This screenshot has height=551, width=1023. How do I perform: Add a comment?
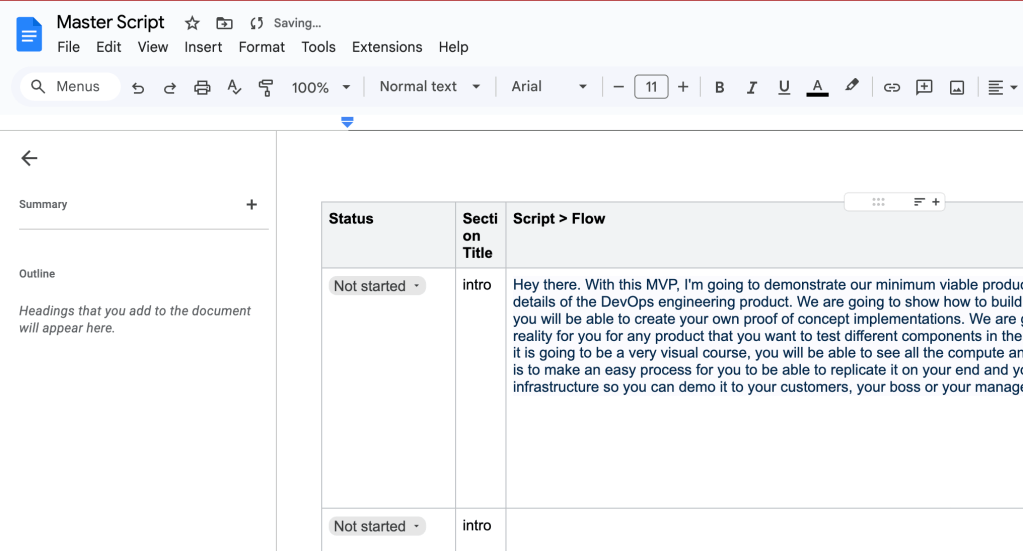(924, 87)
